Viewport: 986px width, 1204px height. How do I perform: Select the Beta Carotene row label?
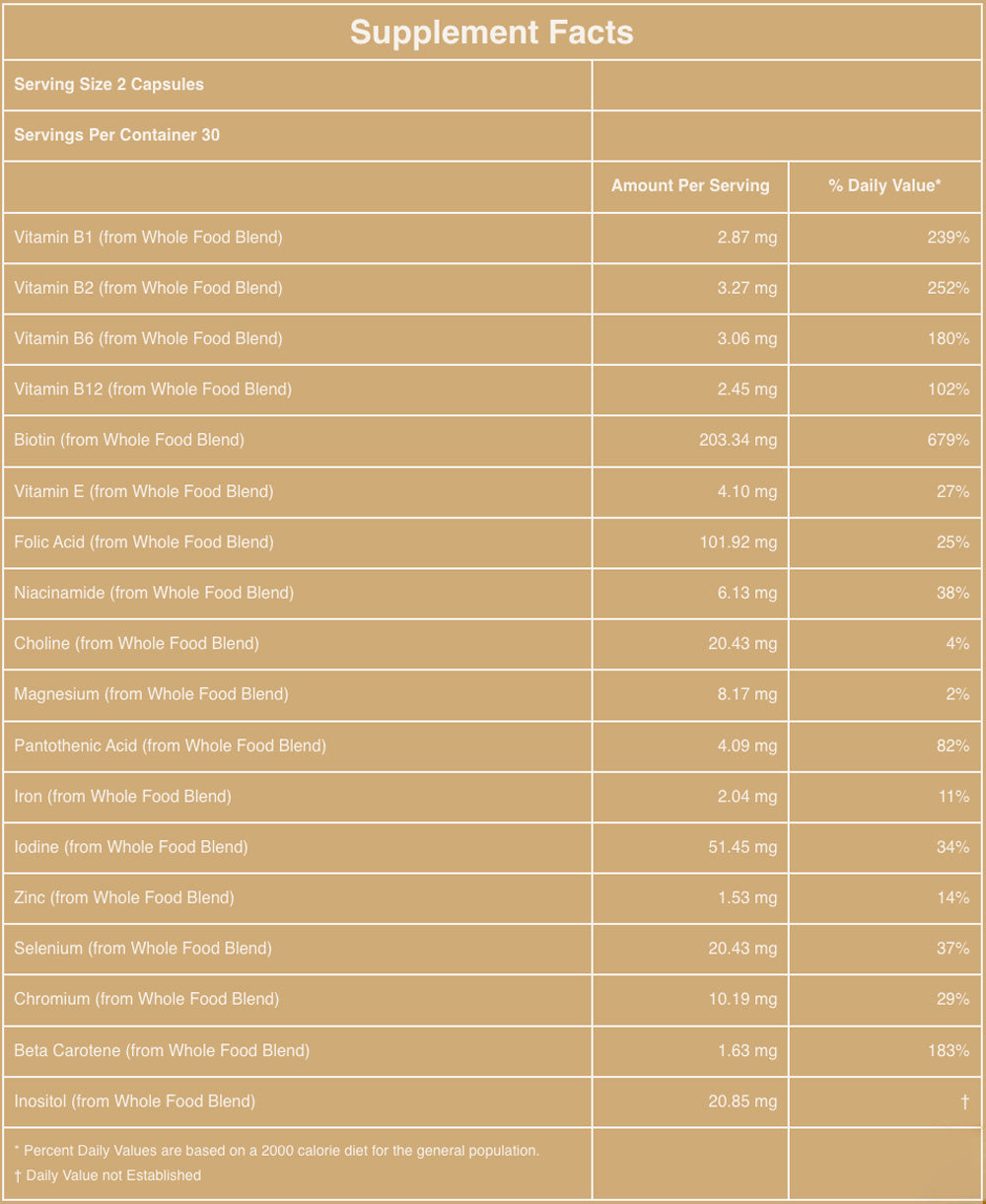[162, 1050]
